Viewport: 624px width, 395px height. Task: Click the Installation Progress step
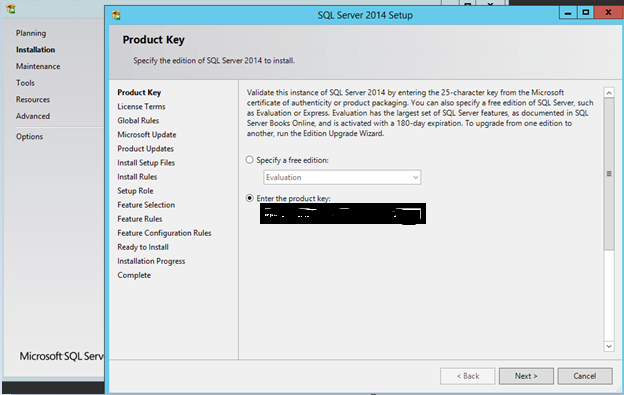pyautogui.click(x=151, y=261)
